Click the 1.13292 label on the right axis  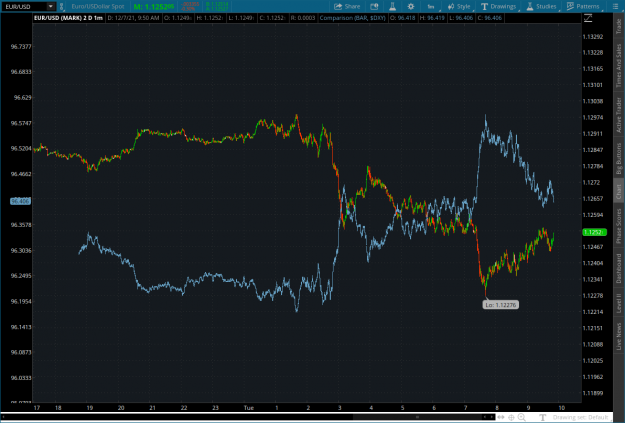click(x=593, y=37)
